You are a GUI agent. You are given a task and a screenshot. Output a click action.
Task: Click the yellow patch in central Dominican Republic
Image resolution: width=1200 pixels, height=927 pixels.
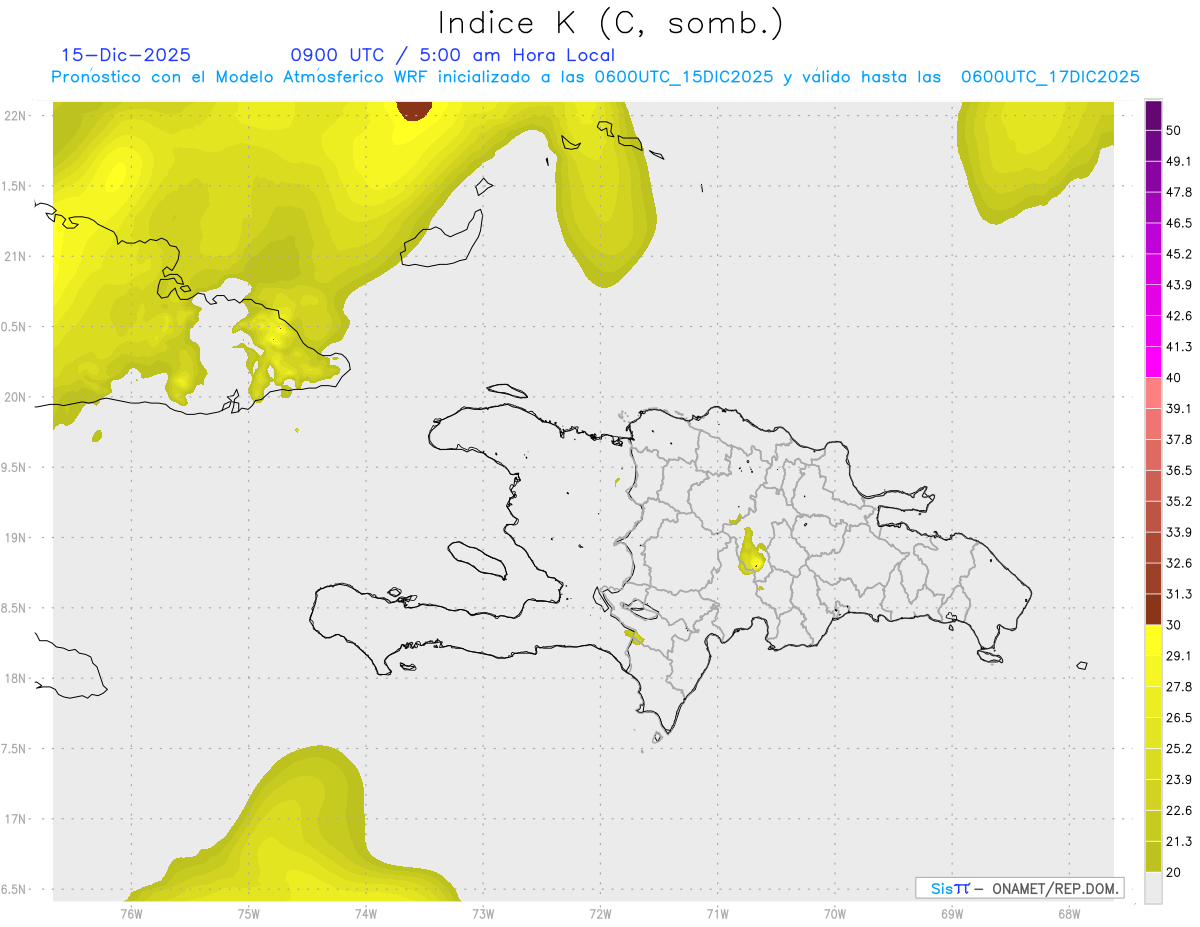pos(751,552)
